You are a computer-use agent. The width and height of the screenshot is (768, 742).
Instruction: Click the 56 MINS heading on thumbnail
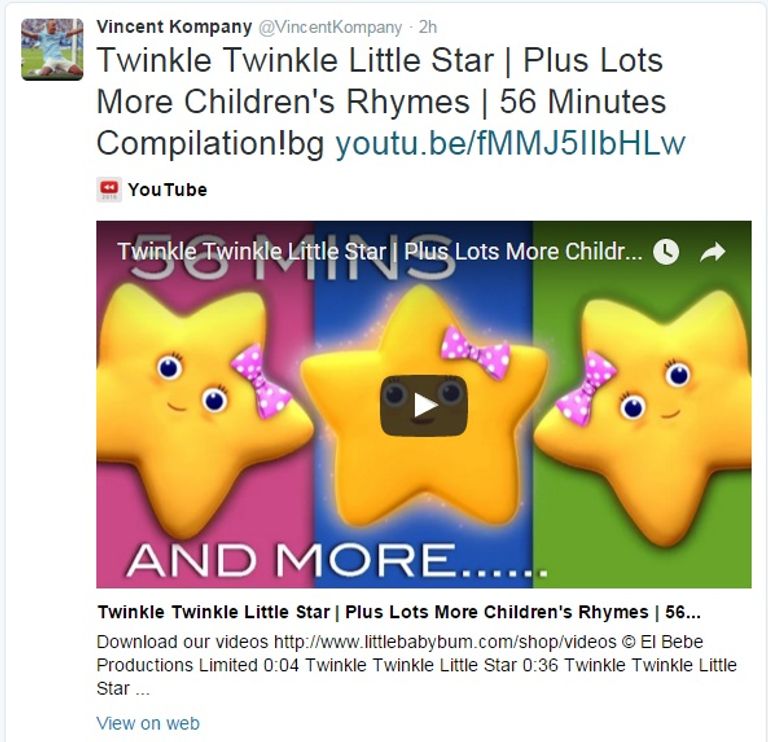pyautogui.click(x=293, y=257)
